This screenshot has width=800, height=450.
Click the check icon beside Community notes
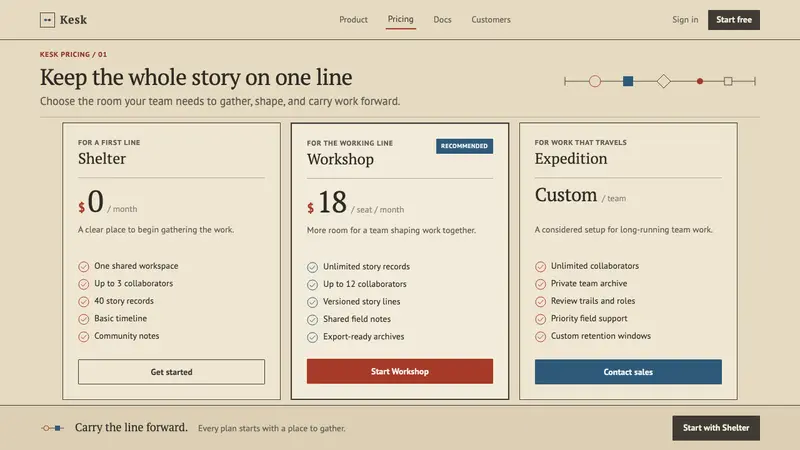coord(84,336)
